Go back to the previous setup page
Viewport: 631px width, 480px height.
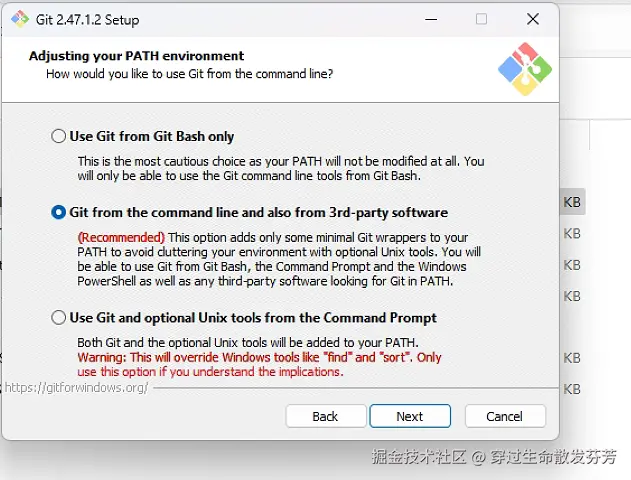(326, 416)
